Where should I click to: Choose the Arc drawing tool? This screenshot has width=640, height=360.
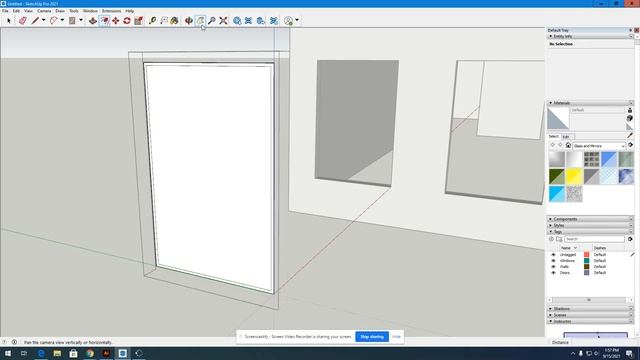pyautogui.click(x=53, y=20)
